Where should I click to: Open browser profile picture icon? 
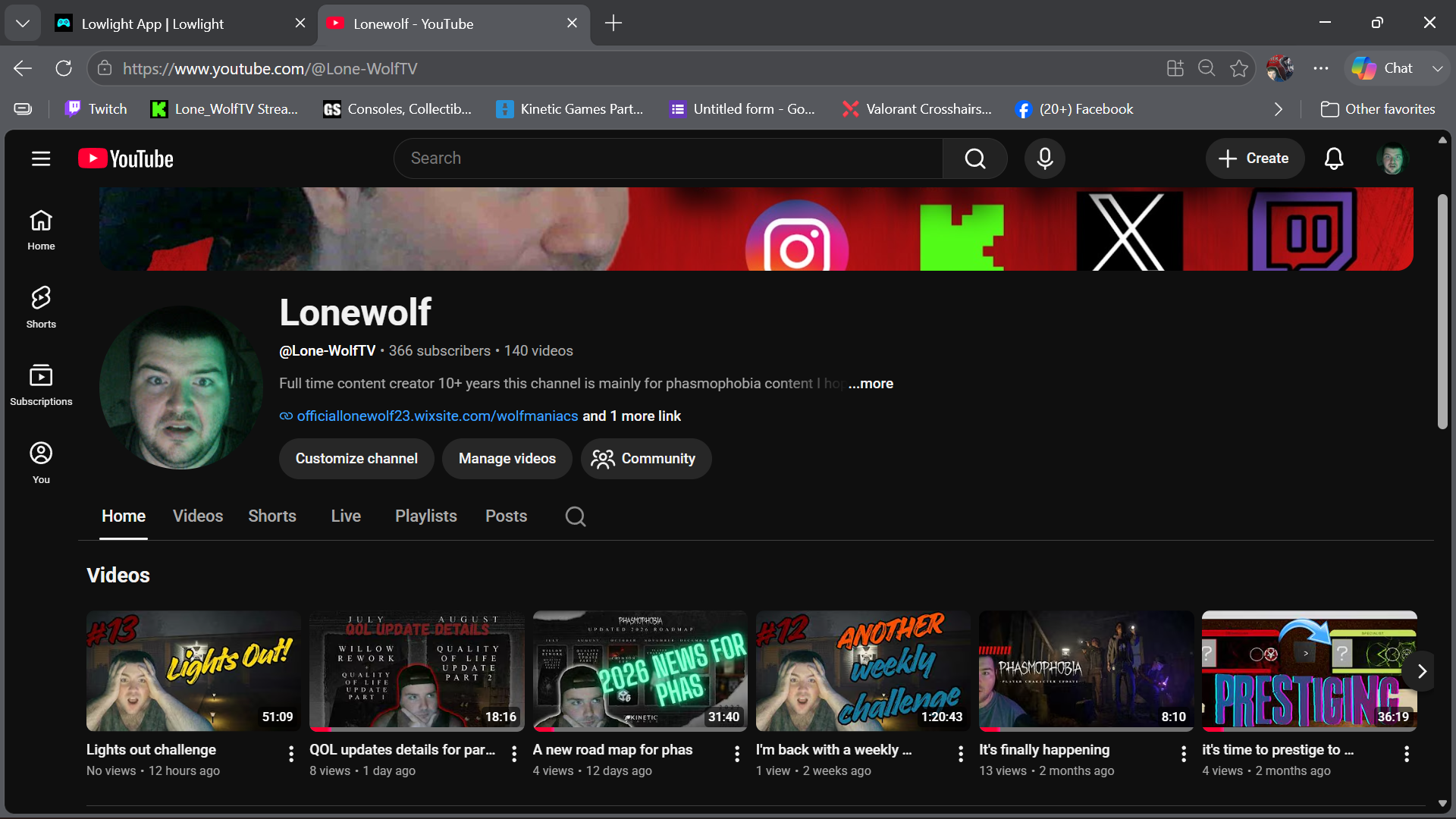pos(1280,68)
